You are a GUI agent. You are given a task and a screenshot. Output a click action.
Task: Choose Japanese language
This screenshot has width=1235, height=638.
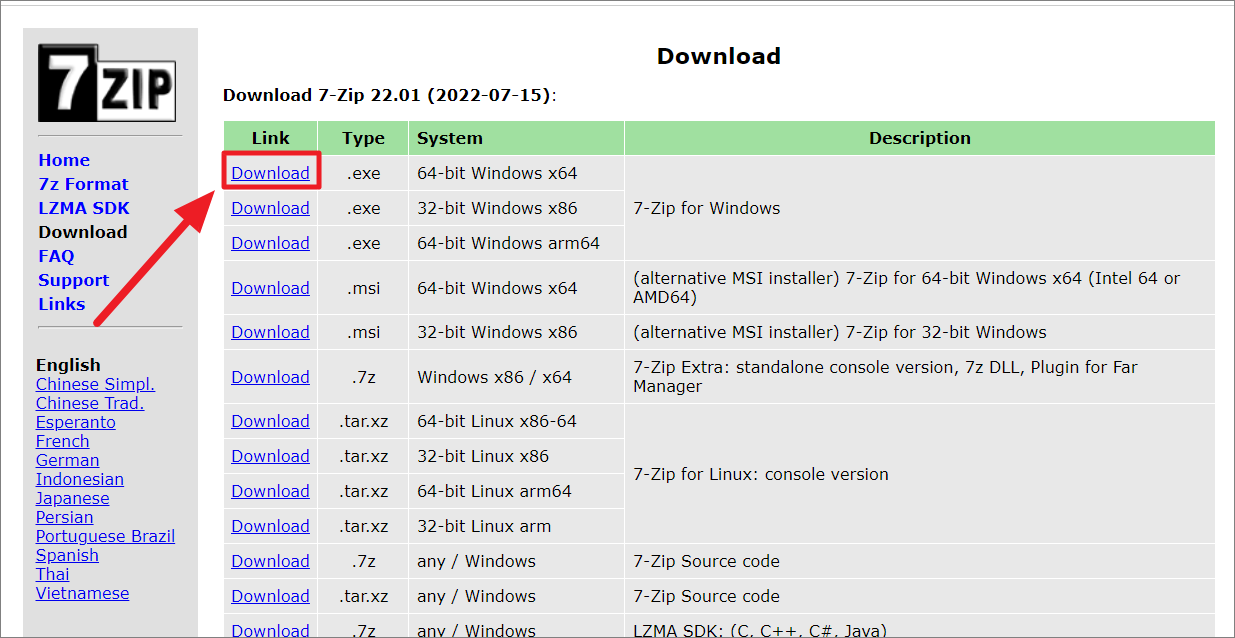[73, 498]
